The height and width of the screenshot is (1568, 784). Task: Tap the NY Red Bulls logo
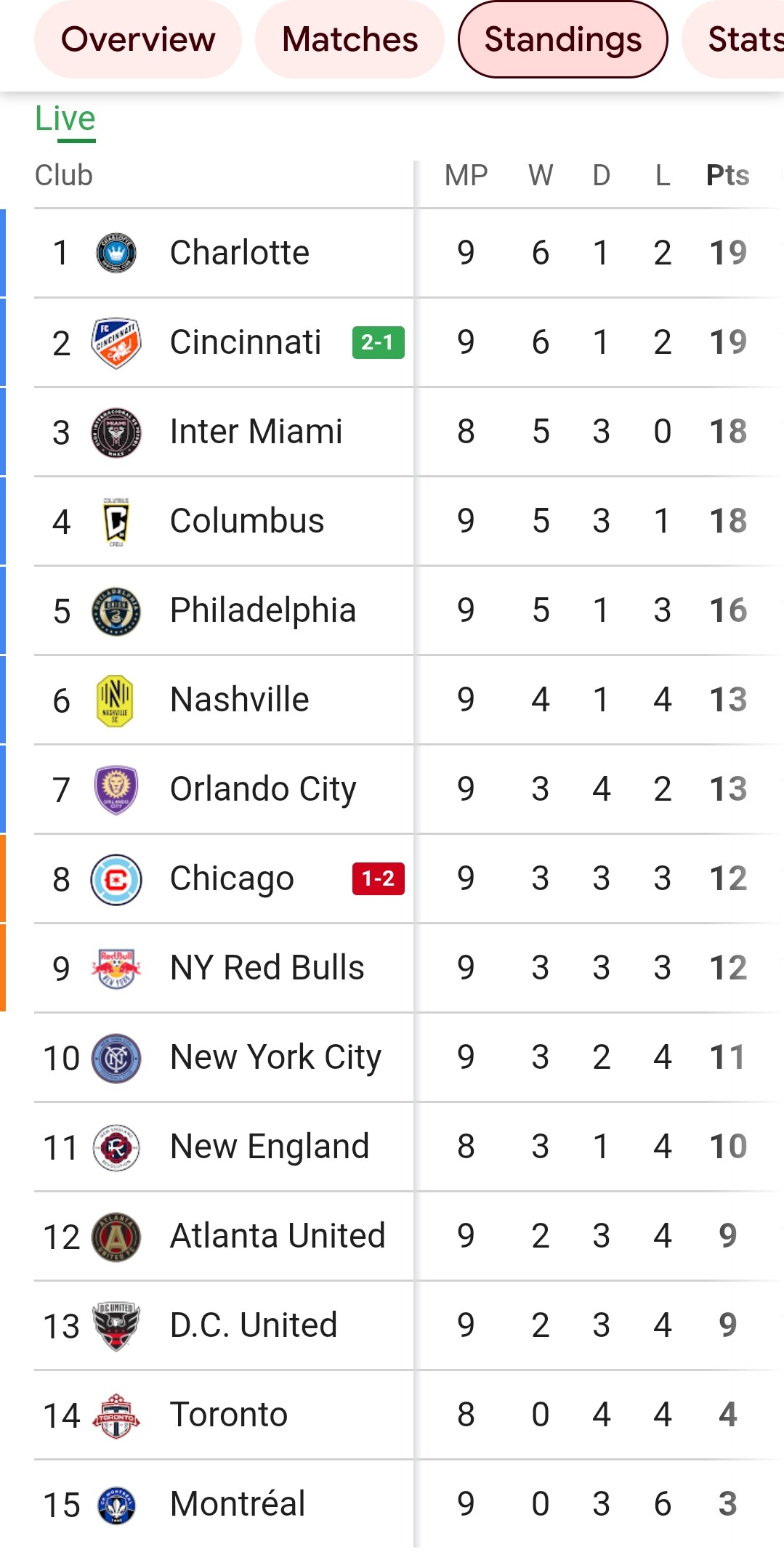click(116, 969)
